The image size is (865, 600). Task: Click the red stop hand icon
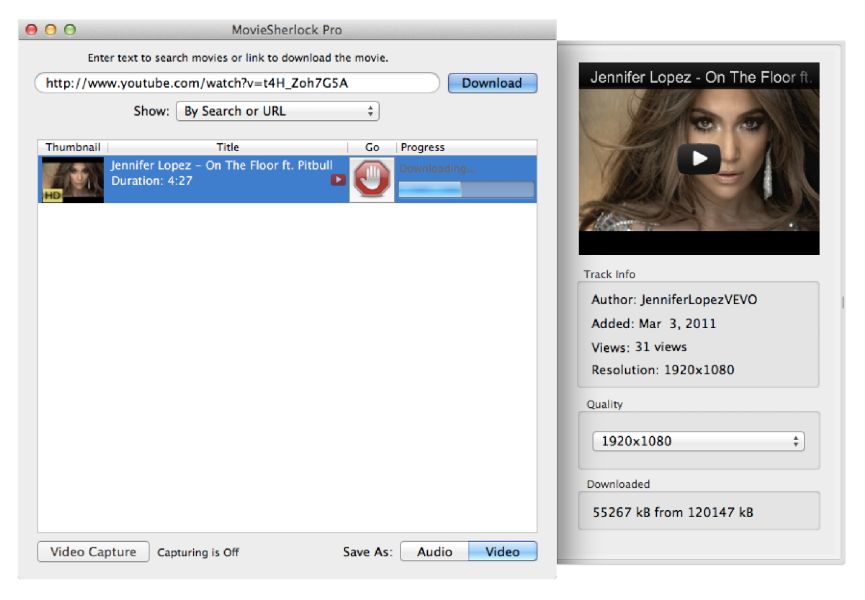(372, 180)
